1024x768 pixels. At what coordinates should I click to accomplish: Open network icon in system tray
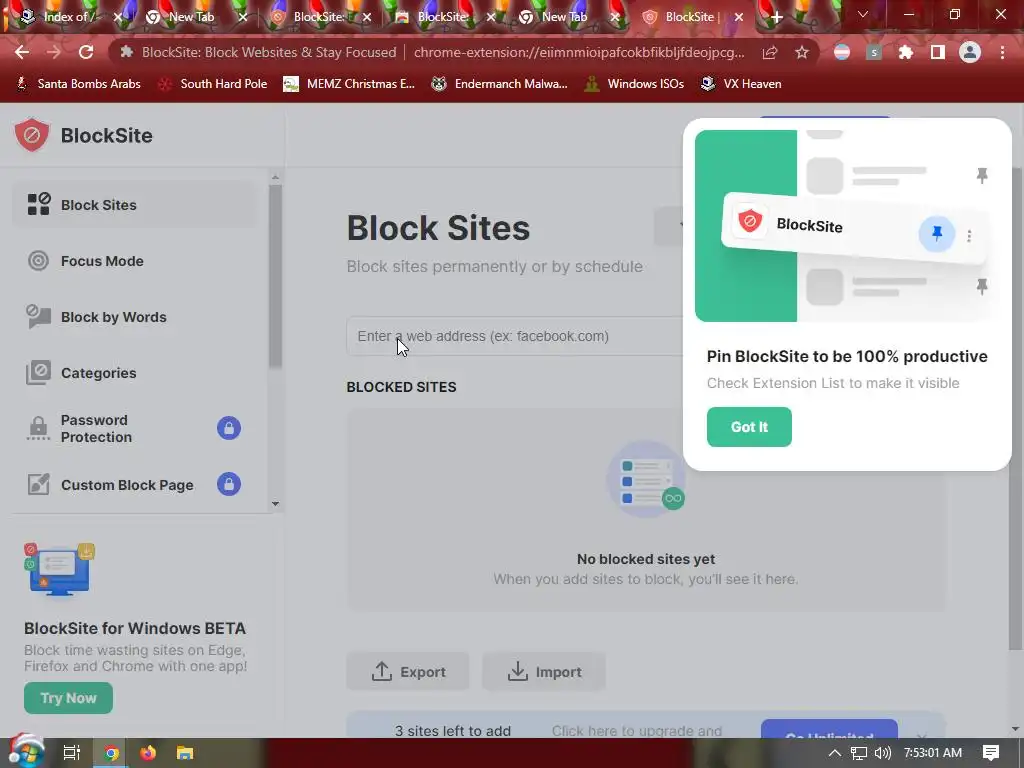(859, 753)
